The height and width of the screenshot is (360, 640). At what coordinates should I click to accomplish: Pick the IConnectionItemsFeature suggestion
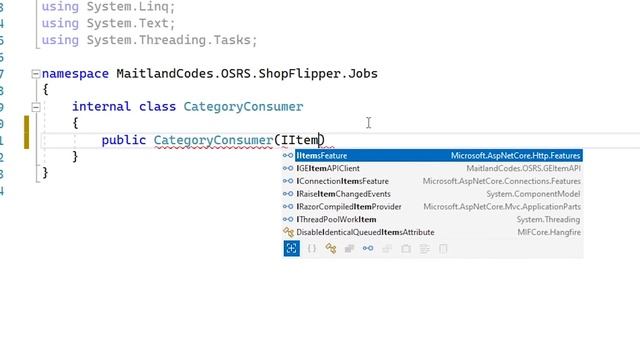432,181
